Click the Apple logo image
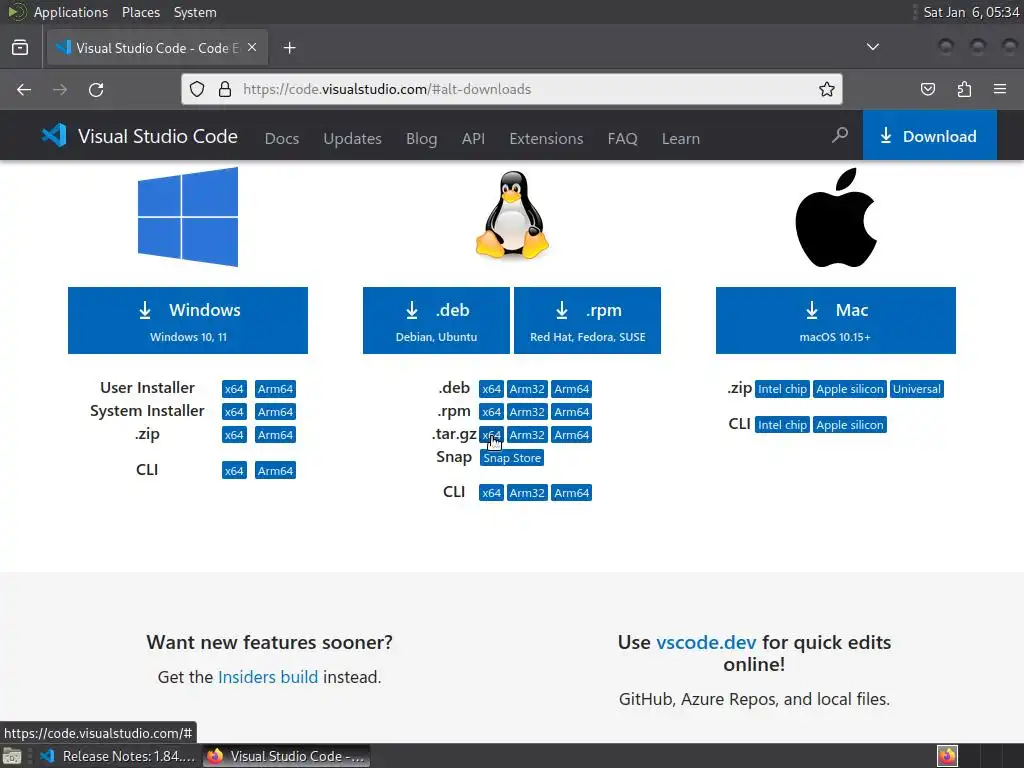The width and height of the screenshot is (1024, 768). click(x=836, y=217)
